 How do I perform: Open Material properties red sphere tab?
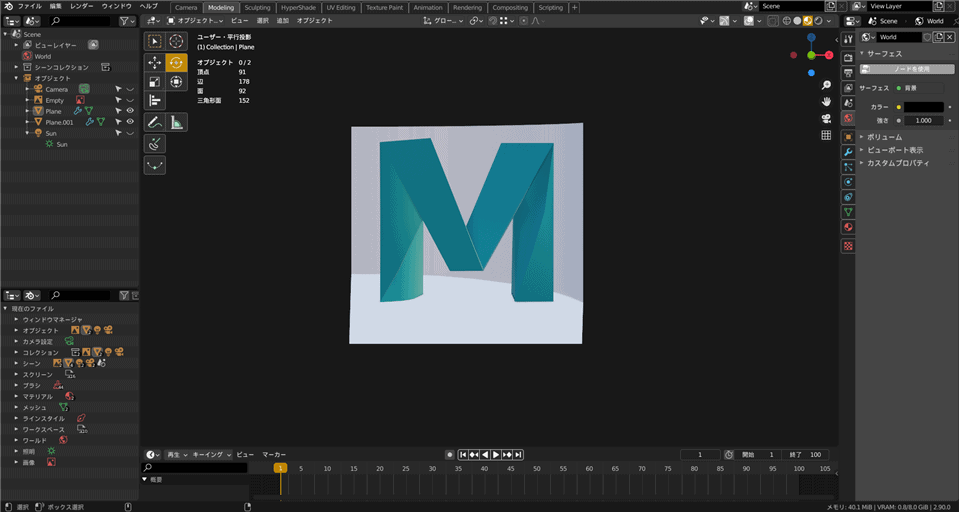(848, 227)
